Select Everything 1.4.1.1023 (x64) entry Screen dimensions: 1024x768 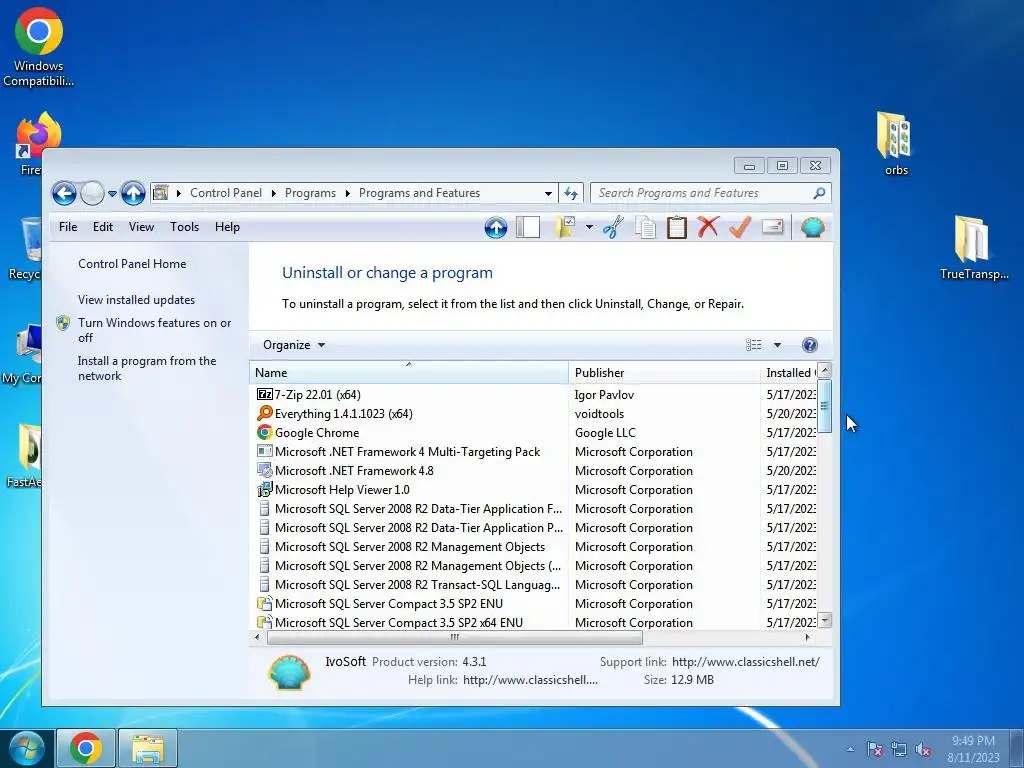(x=344, y=413)
